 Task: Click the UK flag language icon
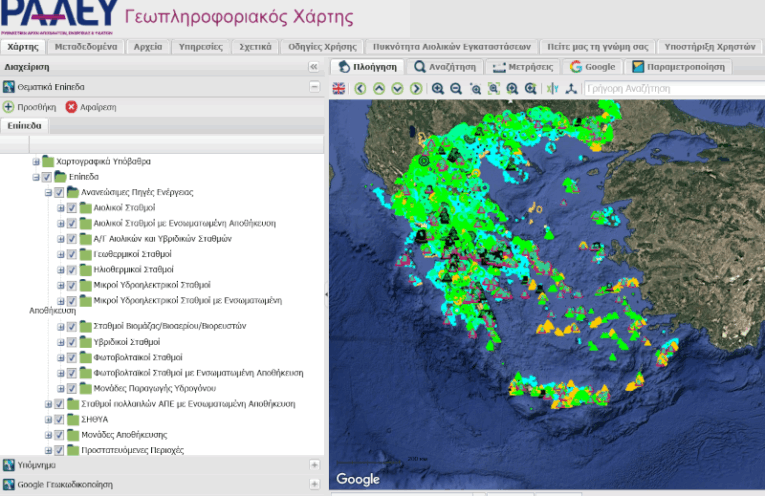click(339, 89)
